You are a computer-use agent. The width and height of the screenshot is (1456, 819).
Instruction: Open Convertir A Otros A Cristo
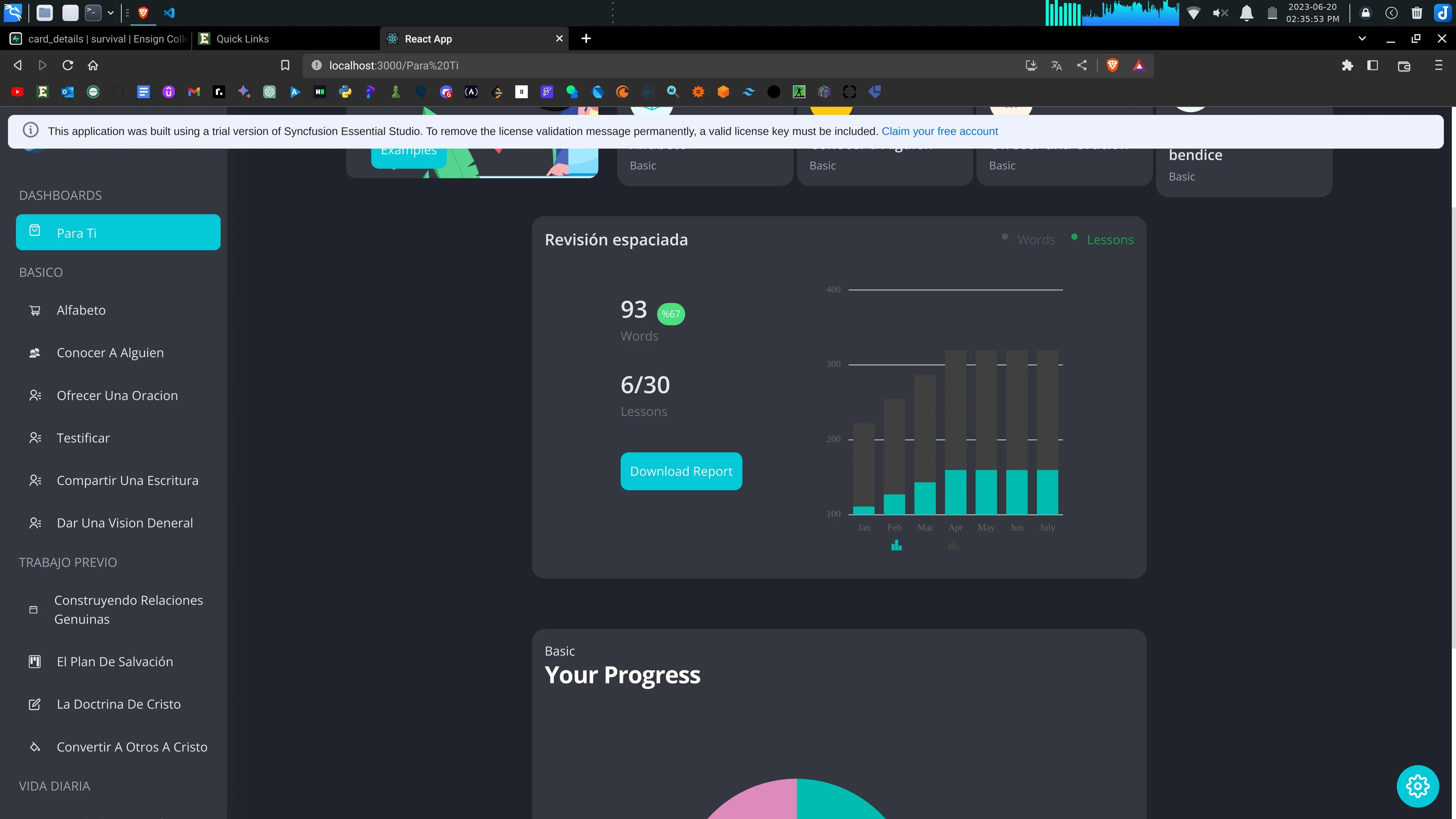tap(118, 747)
